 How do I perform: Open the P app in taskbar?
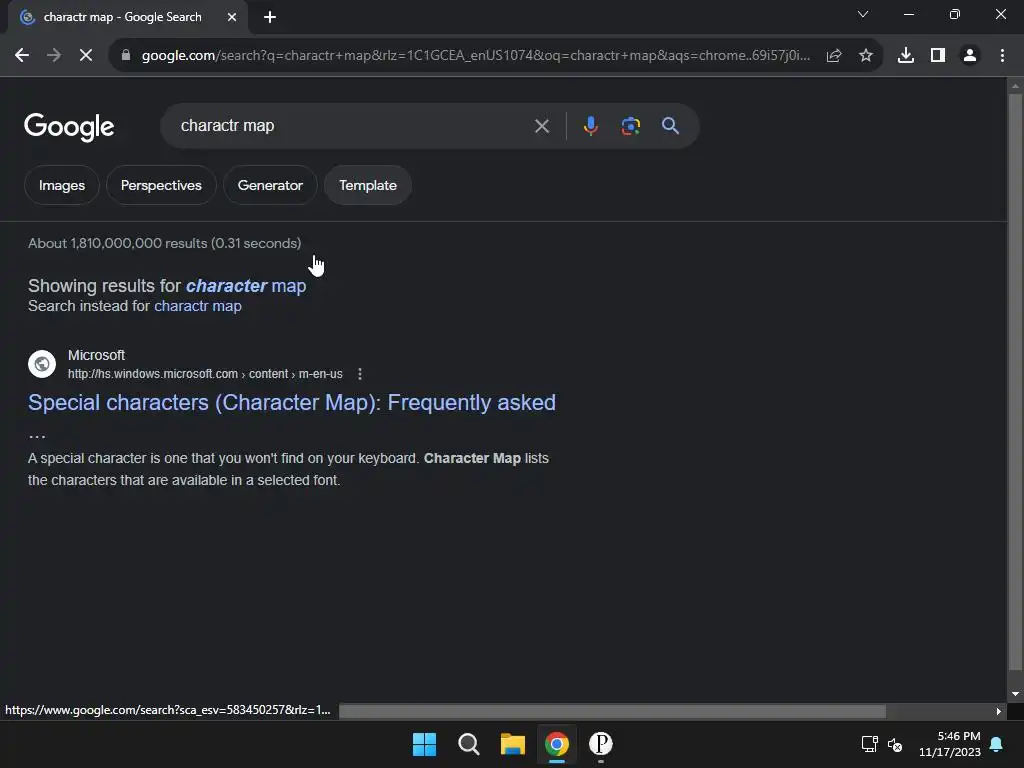pyautogui.click(x=601, y=744)
